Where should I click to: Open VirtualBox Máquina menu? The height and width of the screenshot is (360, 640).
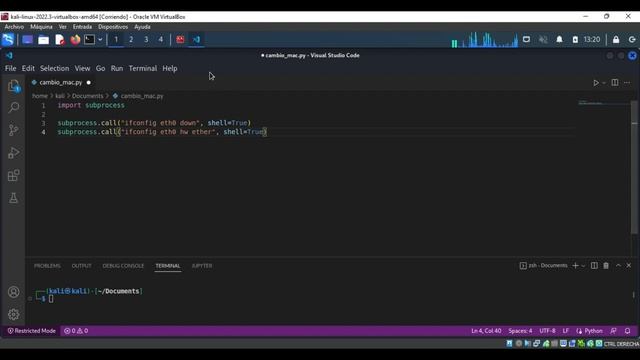41,27
